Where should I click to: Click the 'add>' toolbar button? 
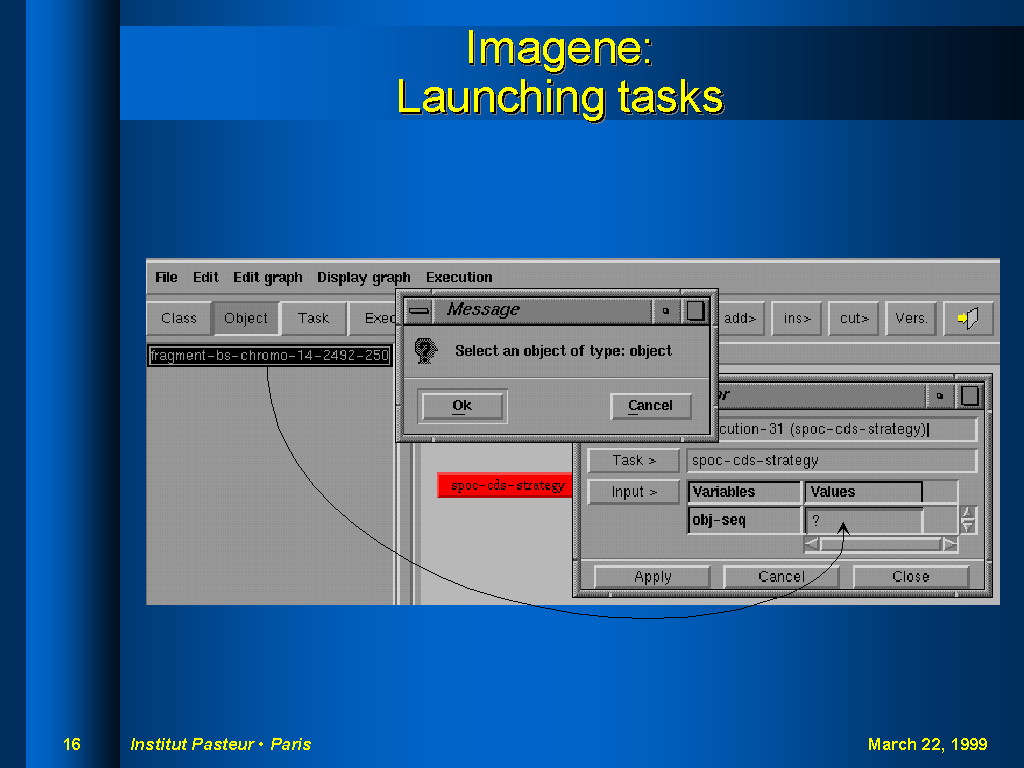click(740, 318)
